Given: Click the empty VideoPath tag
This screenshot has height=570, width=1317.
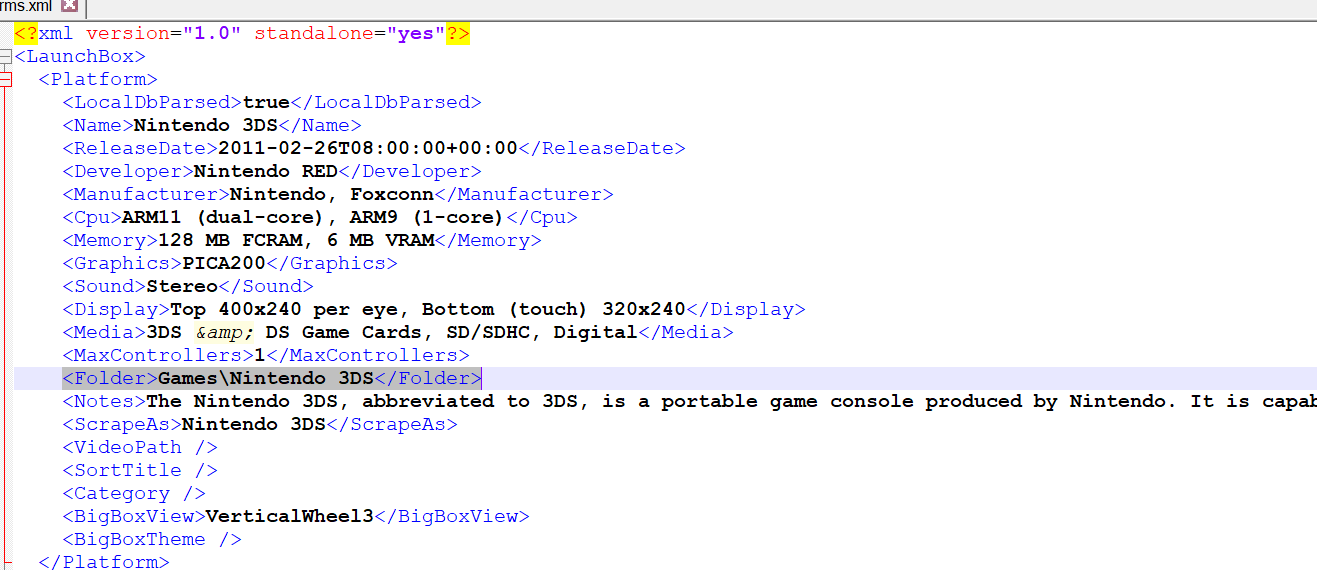Looking at the screenshot, I should (140, 447).
